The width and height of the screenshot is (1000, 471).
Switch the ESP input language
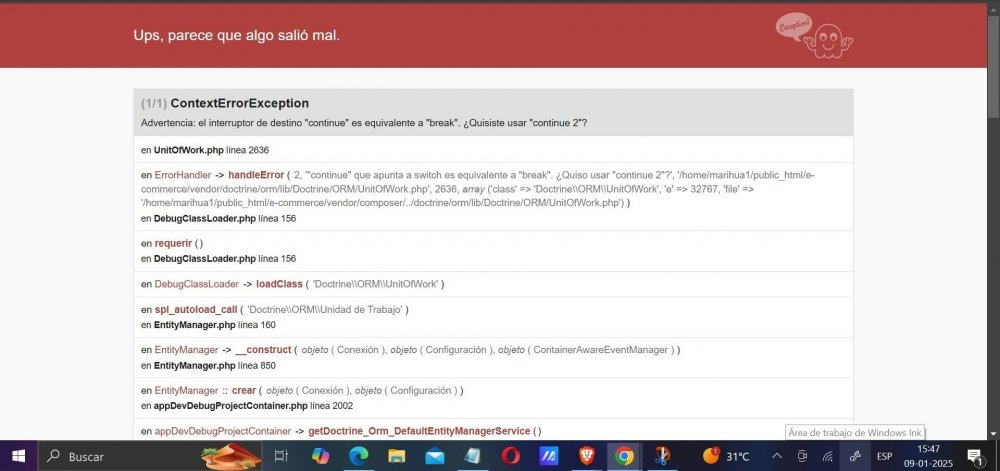pyautogui.click(x=884, y=456)
